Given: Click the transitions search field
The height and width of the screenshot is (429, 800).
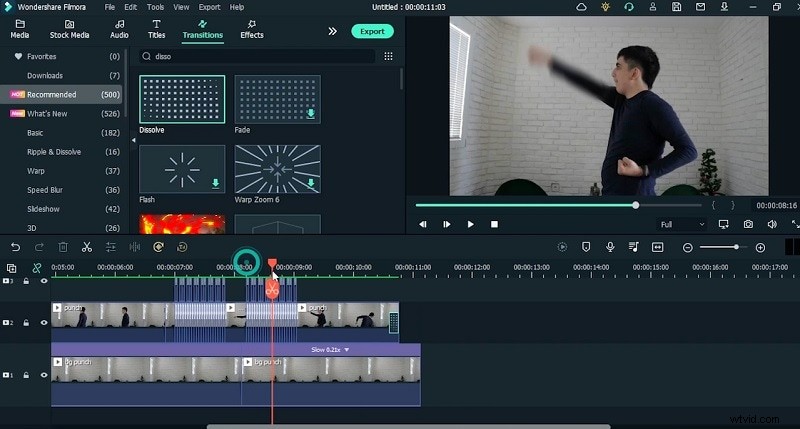Looking at the screenshot, I should click(x=257, y=56).
